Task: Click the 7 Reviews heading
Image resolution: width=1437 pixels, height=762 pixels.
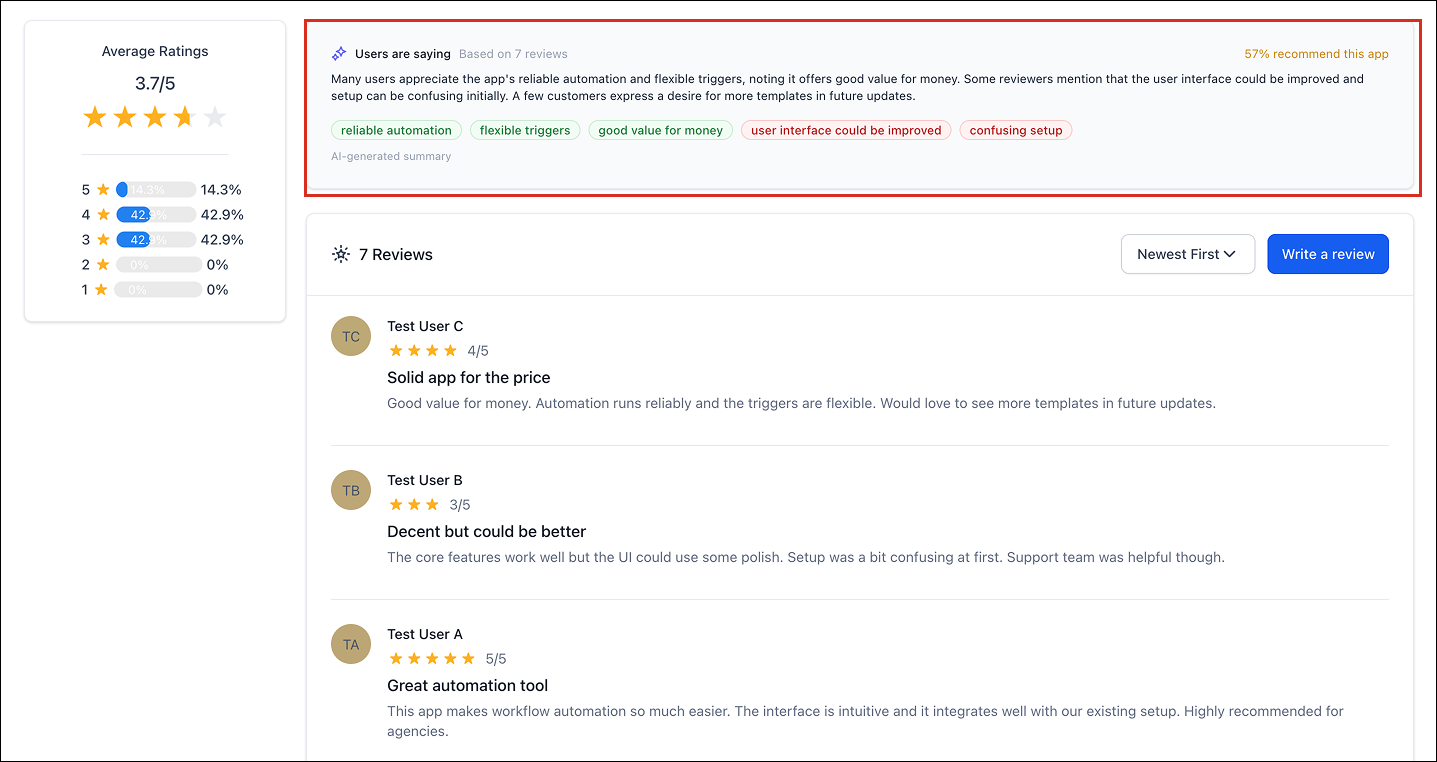Action: (396, 254)
